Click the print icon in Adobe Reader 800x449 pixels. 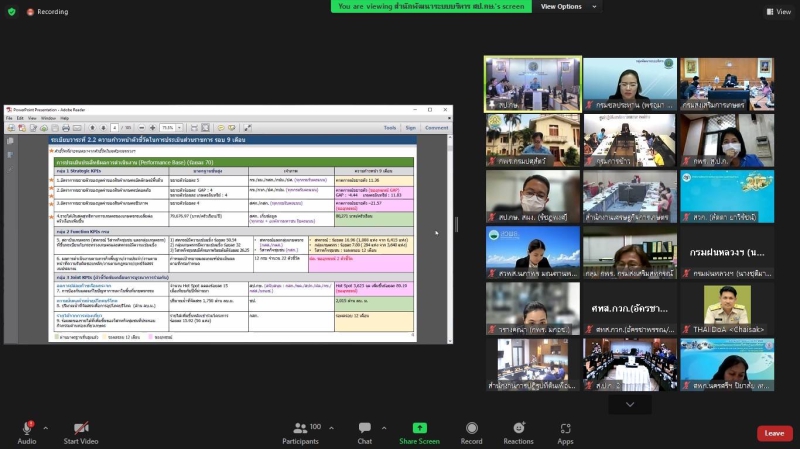coord(65,128)
